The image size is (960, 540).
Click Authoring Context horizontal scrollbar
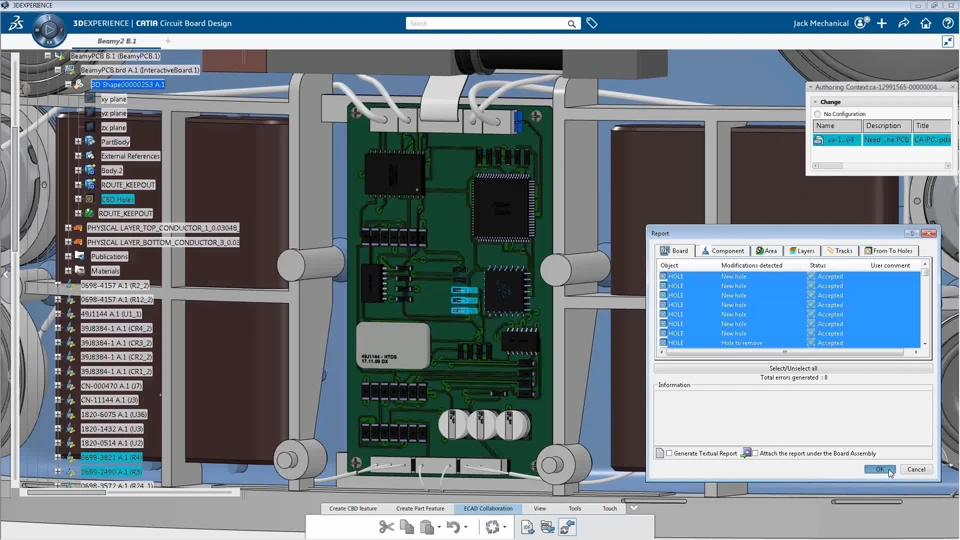(x=882, y=165)
